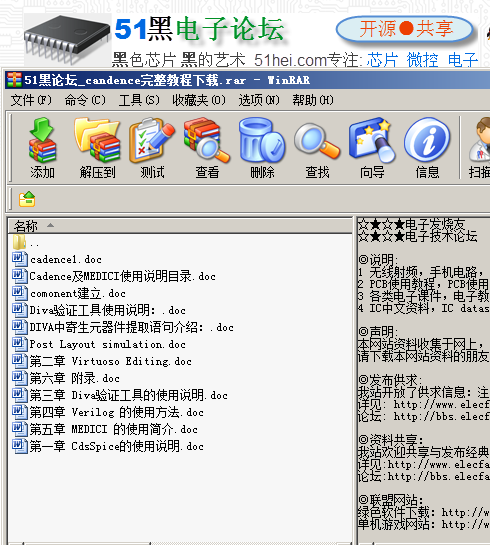Click ◎发布供求 heading in comment panel

click(x=390, y=380)
